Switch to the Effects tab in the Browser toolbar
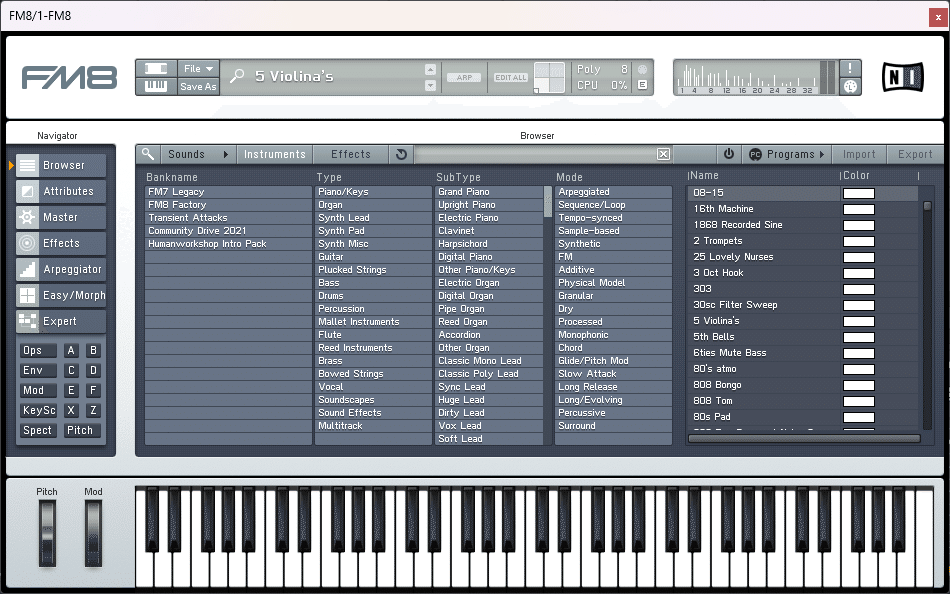The height and width of the screenshot is (594, 950). coord(351,155)
